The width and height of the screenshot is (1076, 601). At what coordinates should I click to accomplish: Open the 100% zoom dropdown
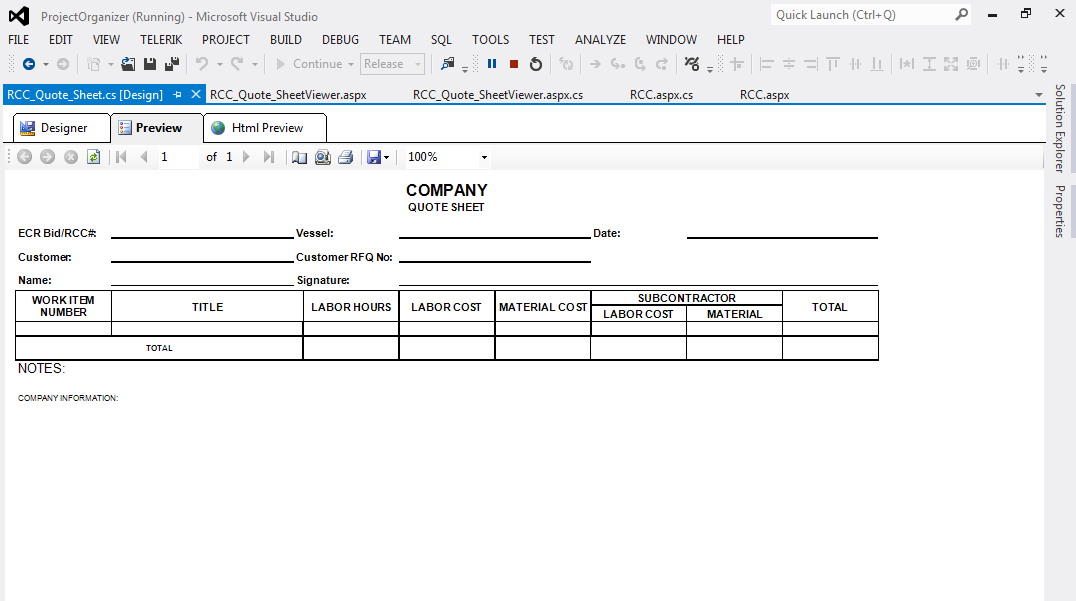[484, 157]
